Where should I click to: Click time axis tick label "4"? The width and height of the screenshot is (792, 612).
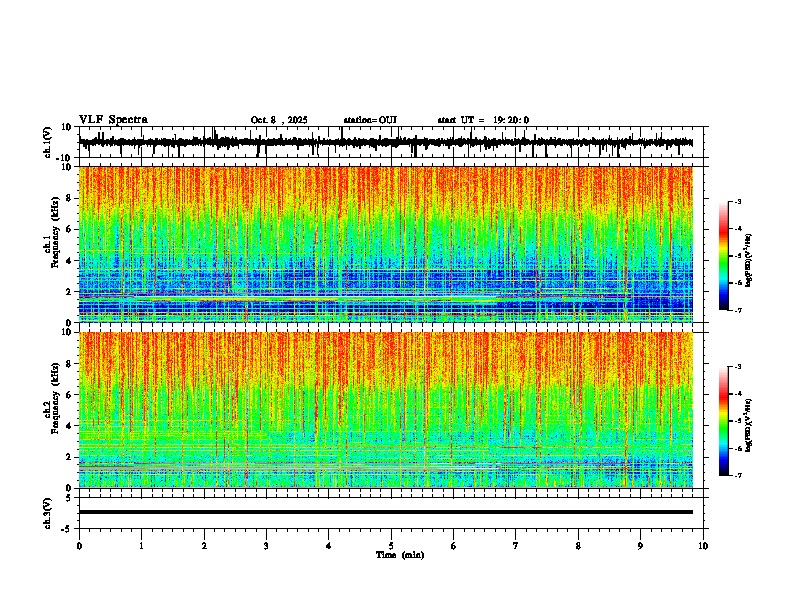[329, 546]
